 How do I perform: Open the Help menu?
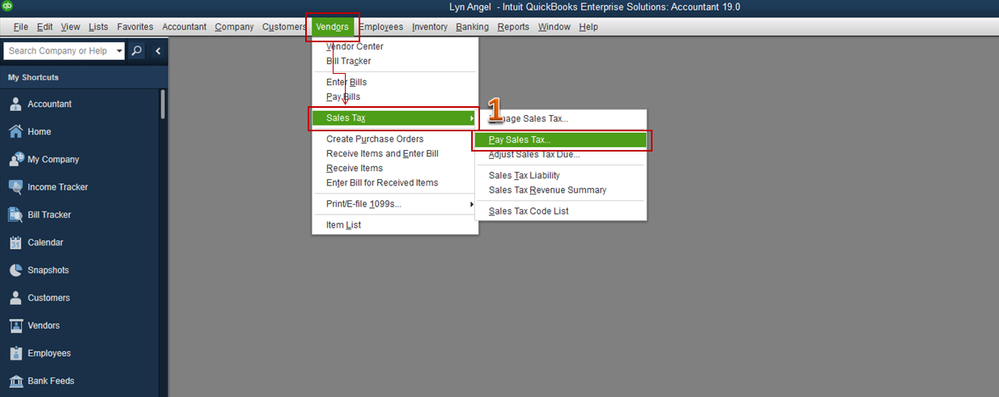(588, 27)
